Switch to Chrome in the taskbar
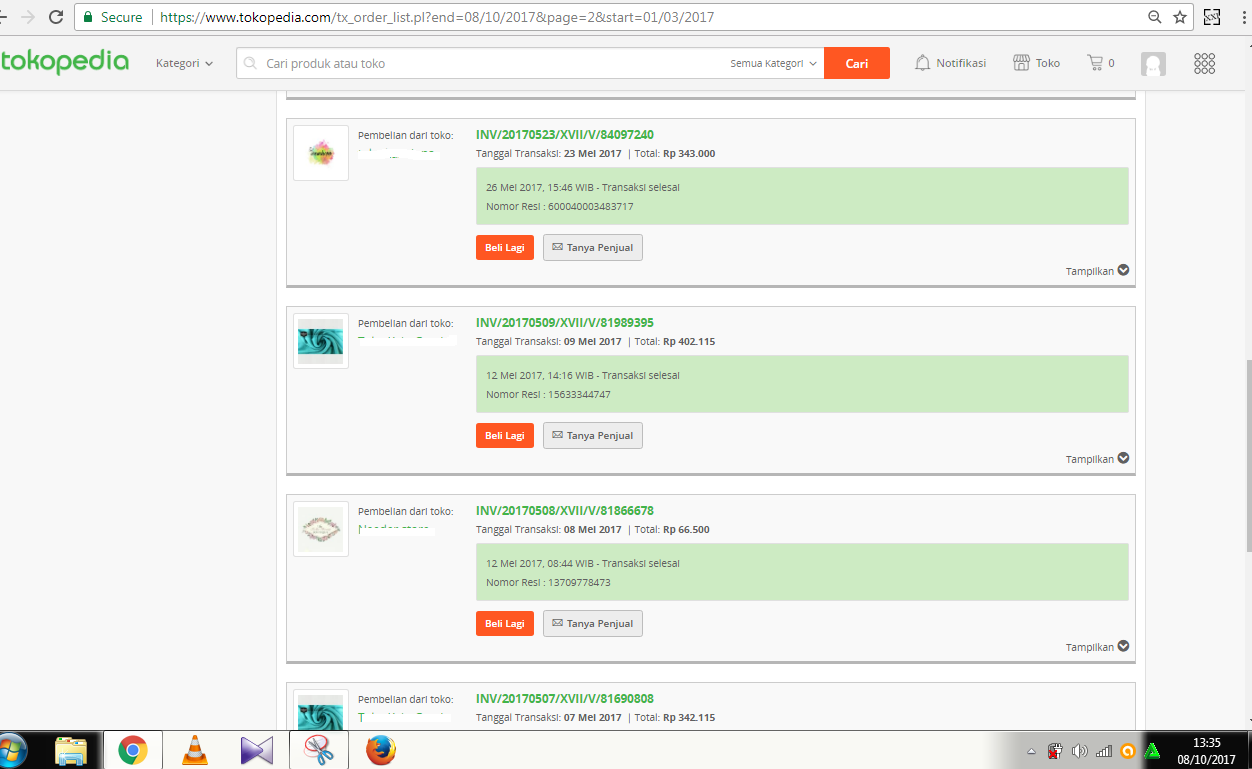 (133, 750)
